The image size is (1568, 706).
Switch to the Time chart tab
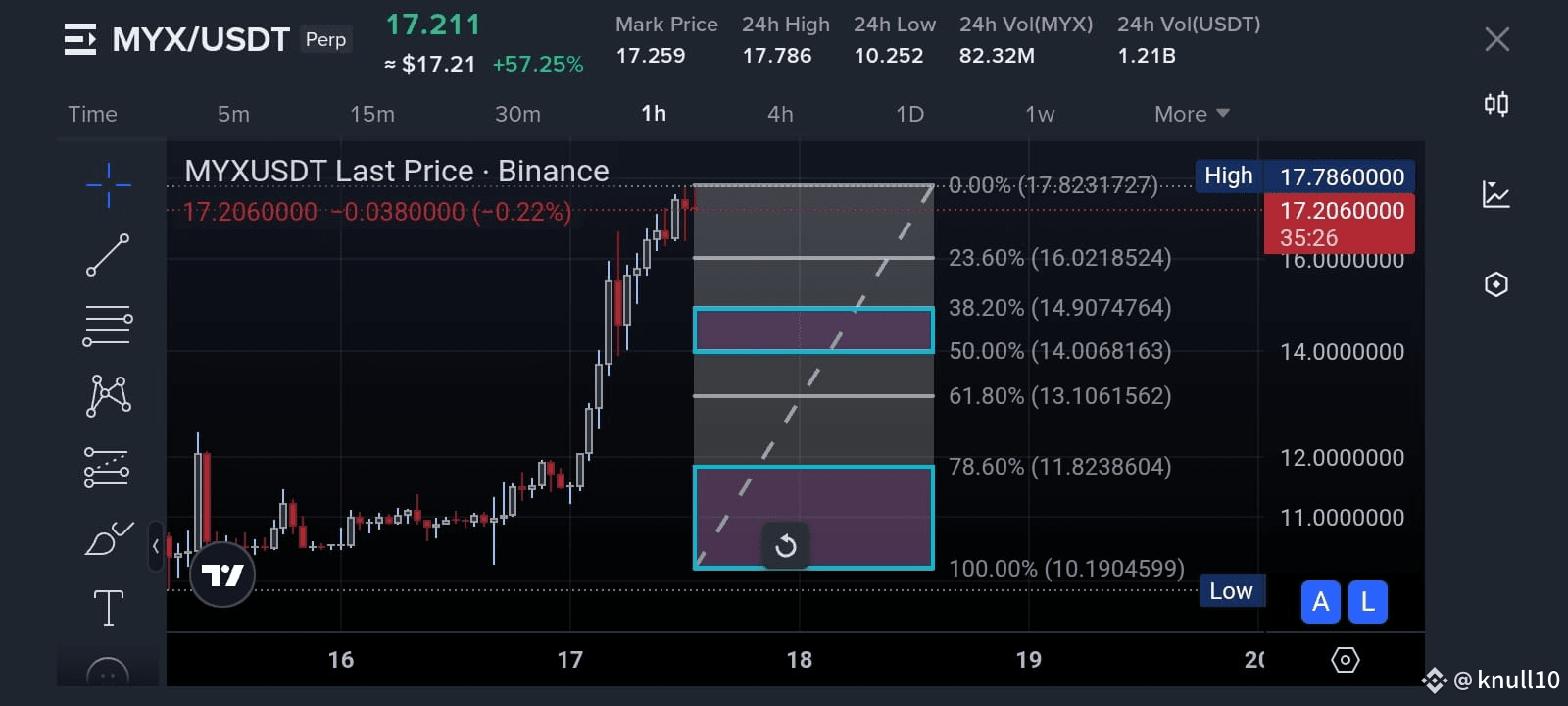pyautogui.click(x=92, y=114)
